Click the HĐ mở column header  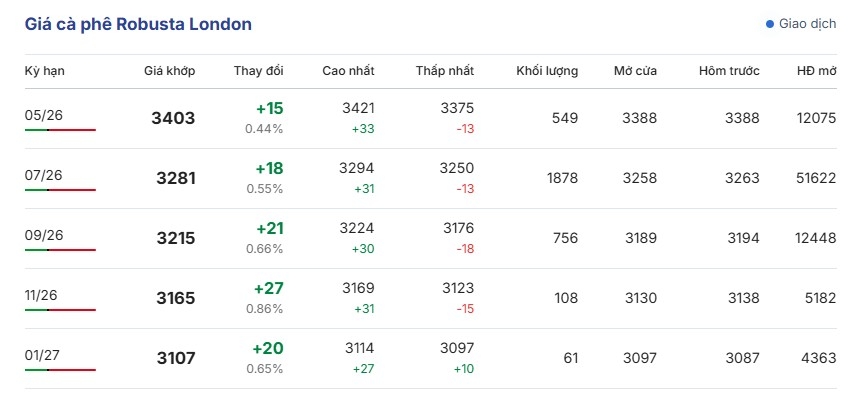pyautogui.click(x=817, y=71)
